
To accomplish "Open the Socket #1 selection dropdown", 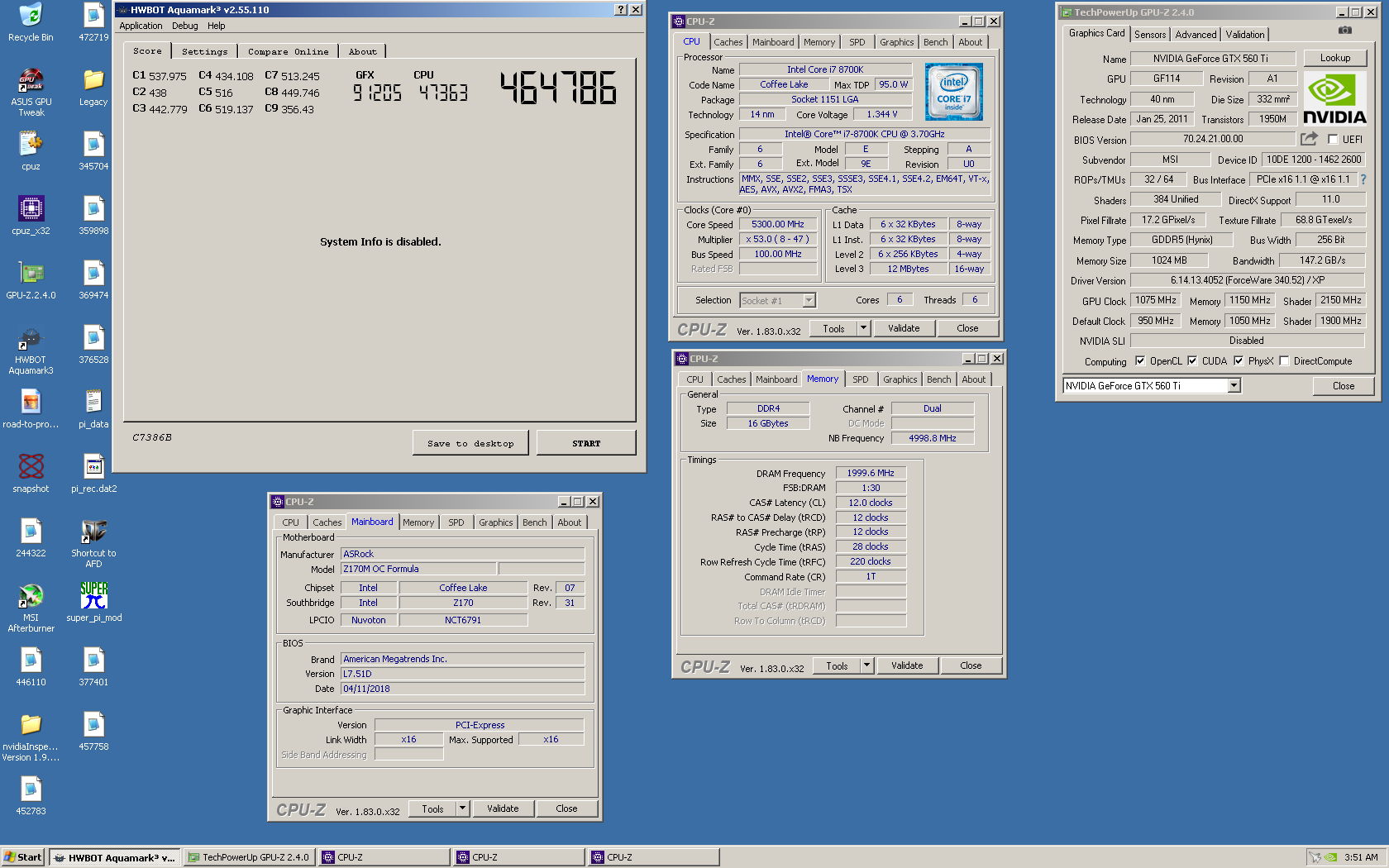I will click(809, 301).
